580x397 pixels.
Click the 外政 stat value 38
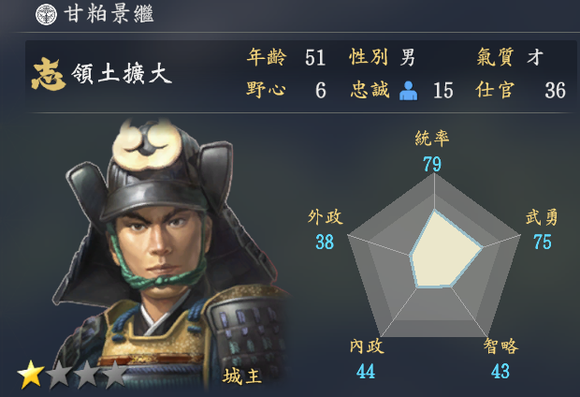[x=325, y=242]
